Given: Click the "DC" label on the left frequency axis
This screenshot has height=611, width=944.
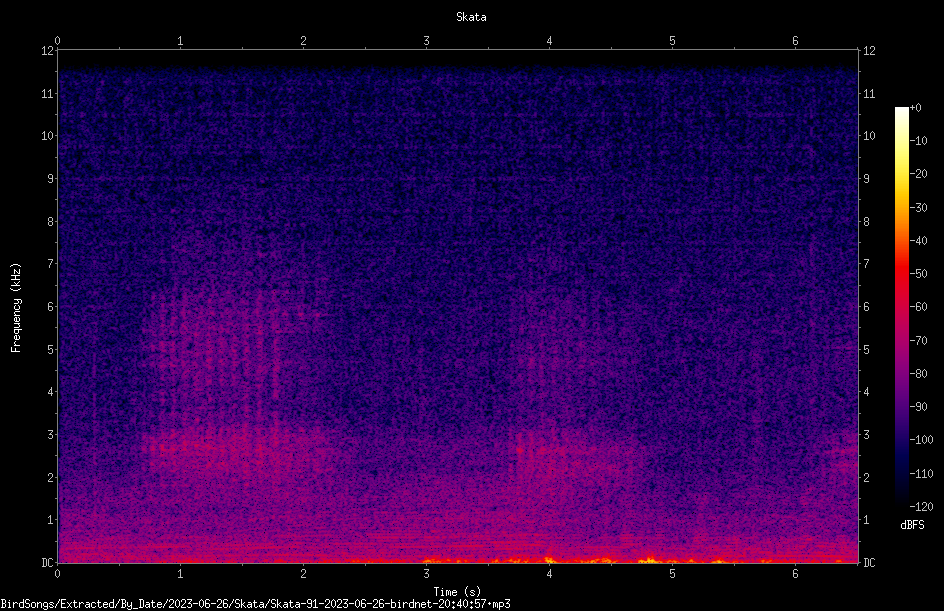Looking at the screenshot, I should pos(47,562).
